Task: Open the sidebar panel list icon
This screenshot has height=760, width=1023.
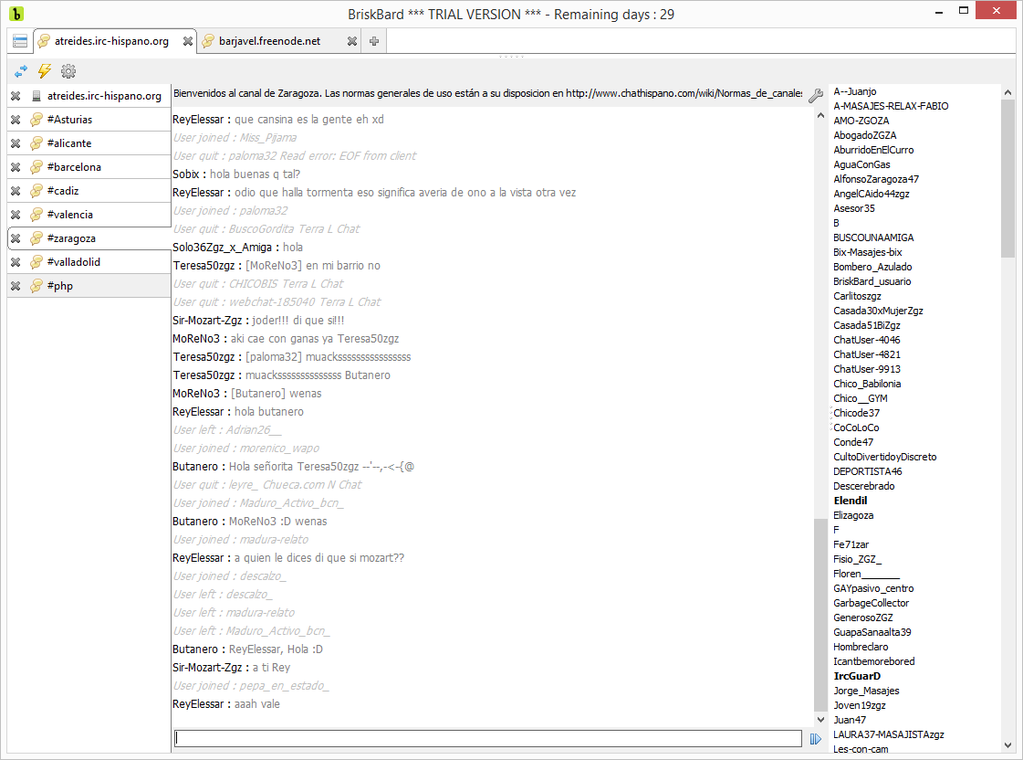Action: click(20, 41)
